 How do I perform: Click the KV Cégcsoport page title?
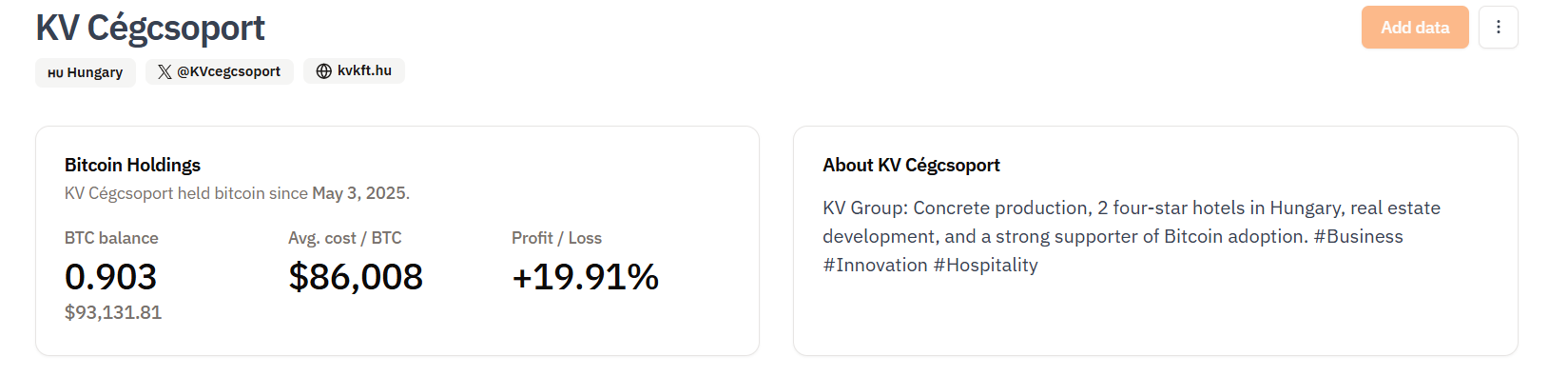(150, 28)
